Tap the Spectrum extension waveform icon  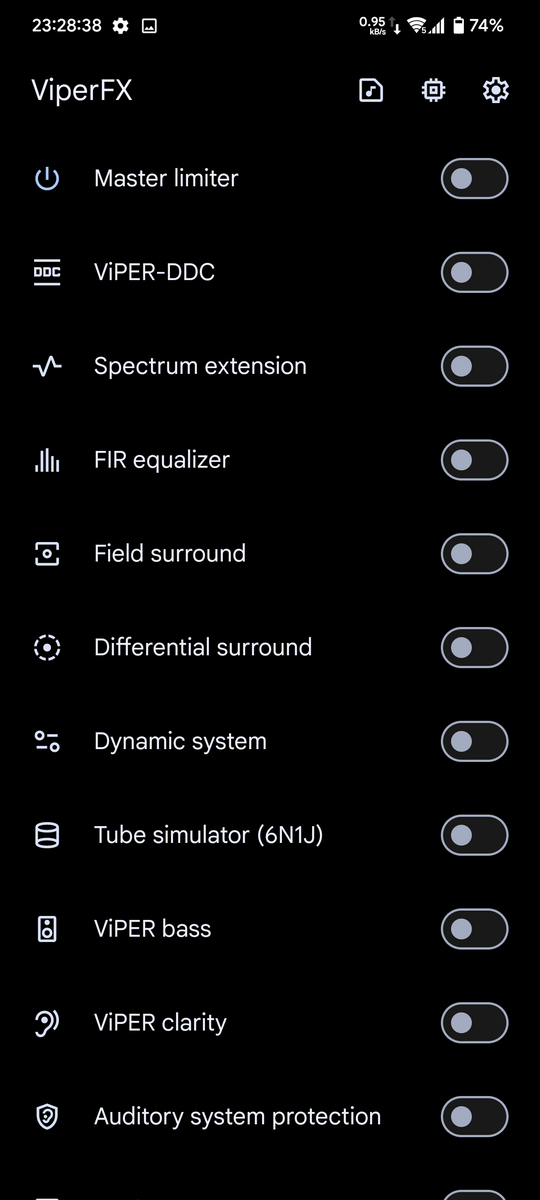pyautogui.click(x=47, y=366)
